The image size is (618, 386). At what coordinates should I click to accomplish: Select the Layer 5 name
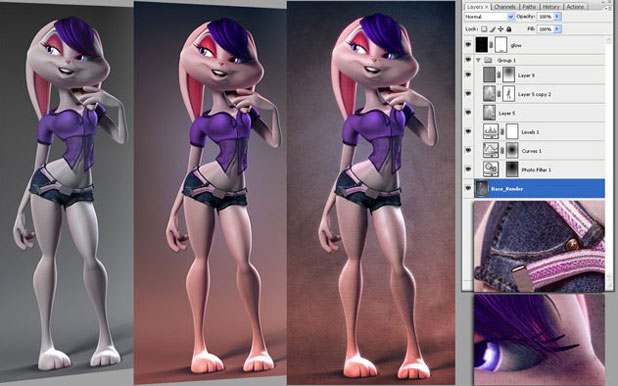(x=507, y=113)
